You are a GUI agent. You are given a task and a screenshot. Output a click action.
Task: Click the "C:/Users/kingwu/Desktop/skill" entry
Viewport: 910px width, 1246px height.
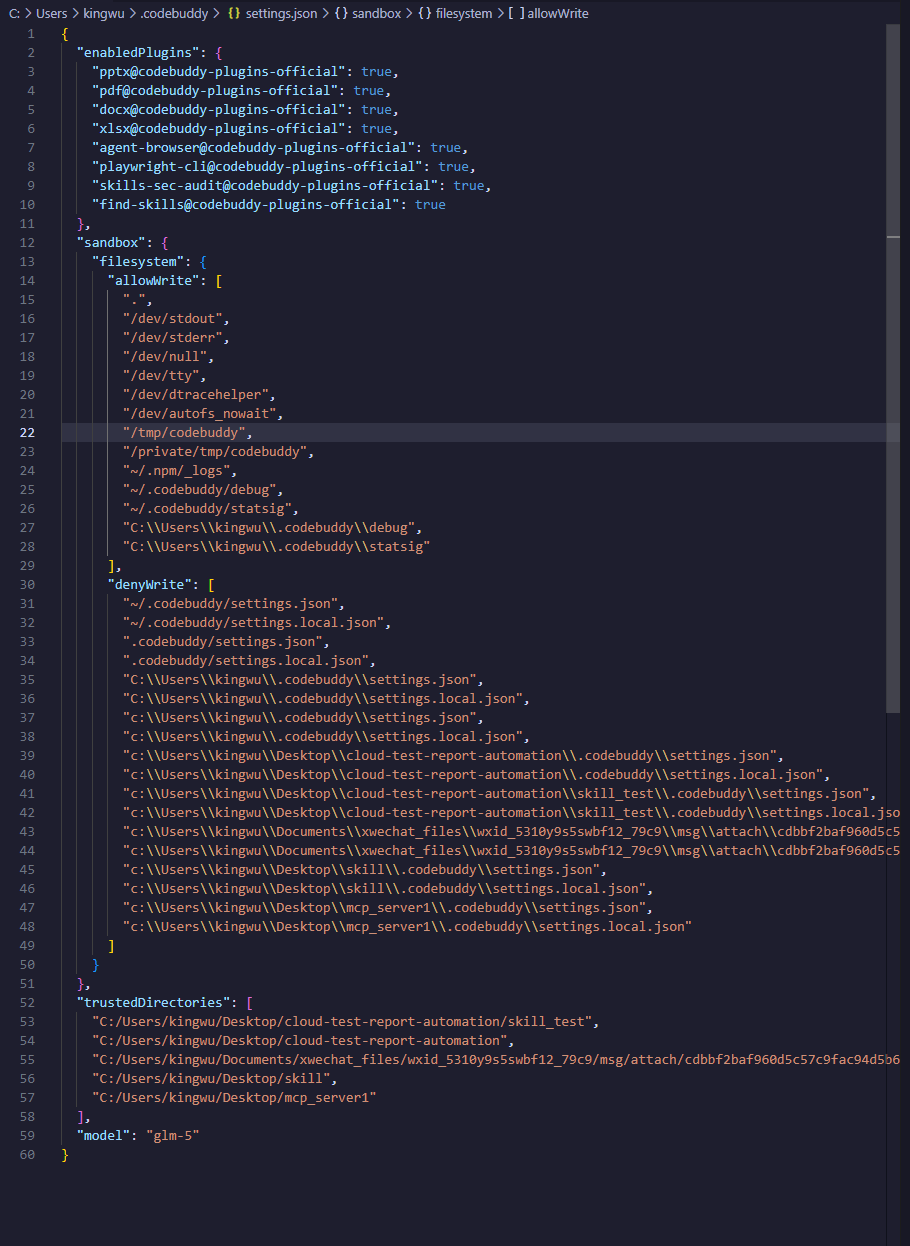coord(211,1078)
